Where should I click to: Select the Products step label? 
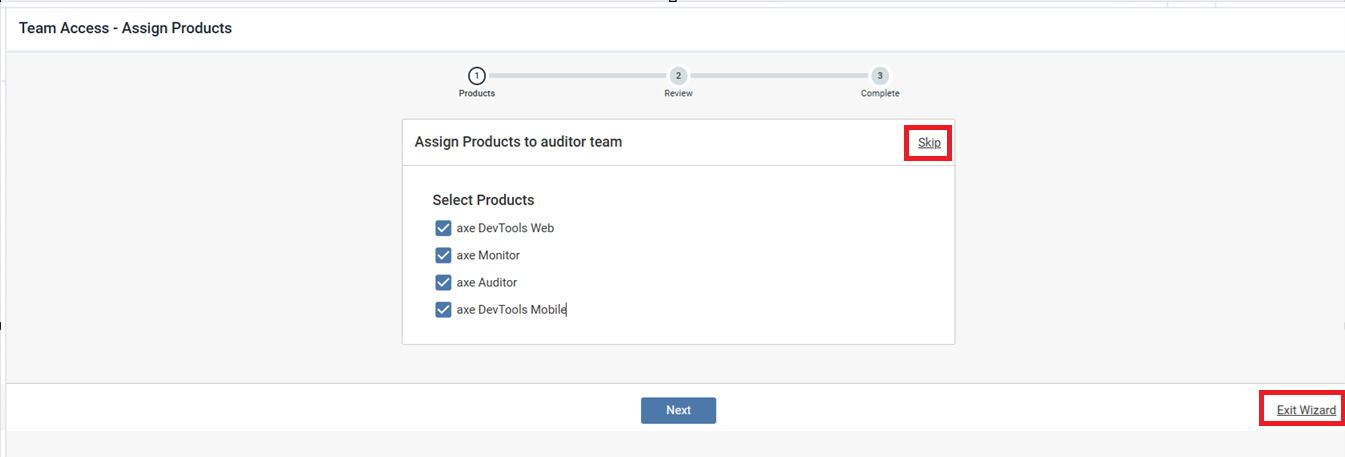click(x=477, y=94)
